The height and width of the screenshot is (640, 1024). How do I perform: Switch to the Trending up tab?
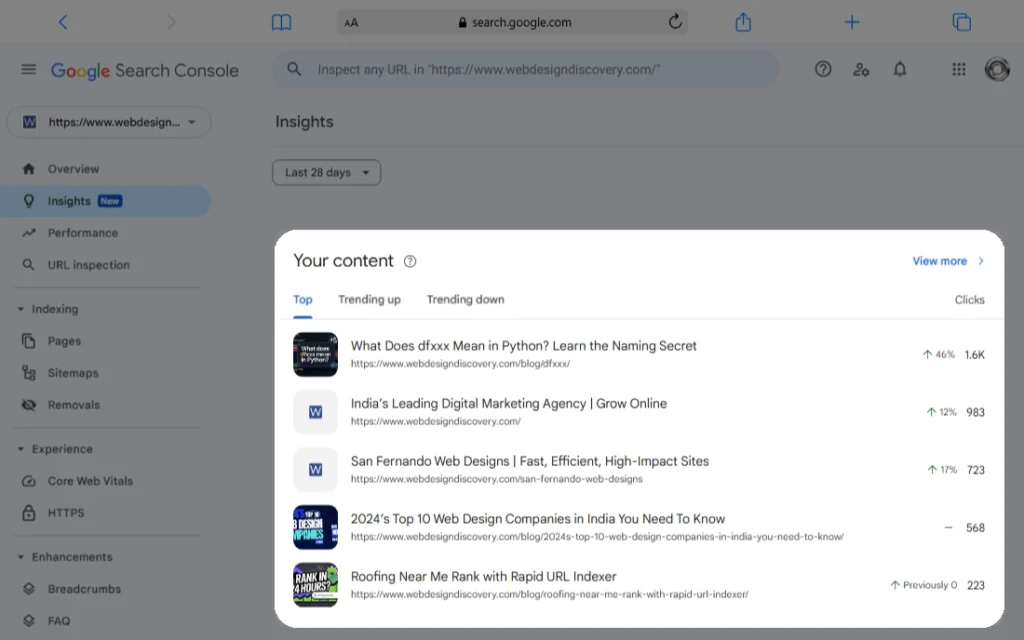click(x=369, y=299)
